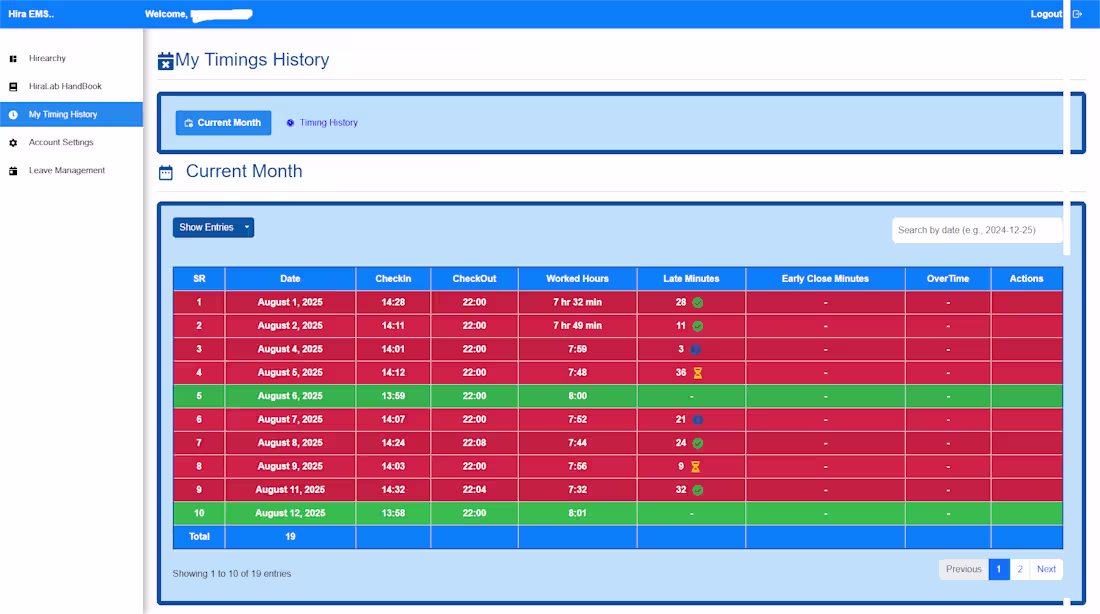Select the Current Month tab
Viewport: 1100px width, 614px height.
pos(223,122)
